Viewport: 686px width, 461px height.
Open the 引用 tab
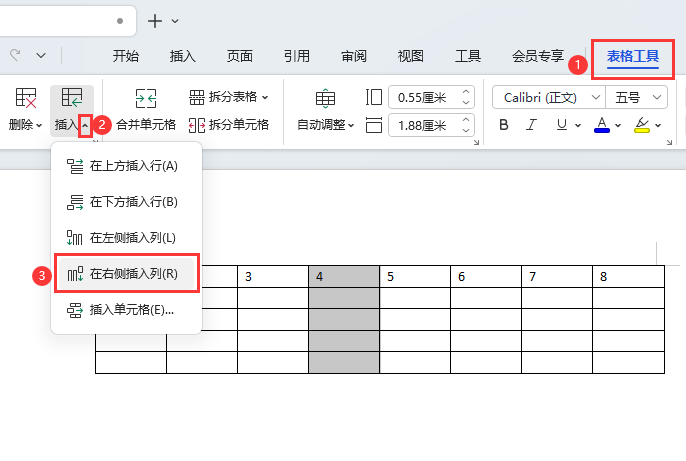click(x=297, y=56)
